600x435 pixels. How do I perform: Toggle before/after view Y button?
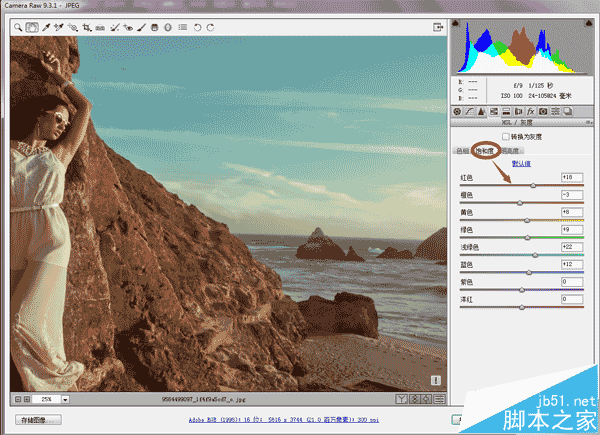tap(401, 399)
